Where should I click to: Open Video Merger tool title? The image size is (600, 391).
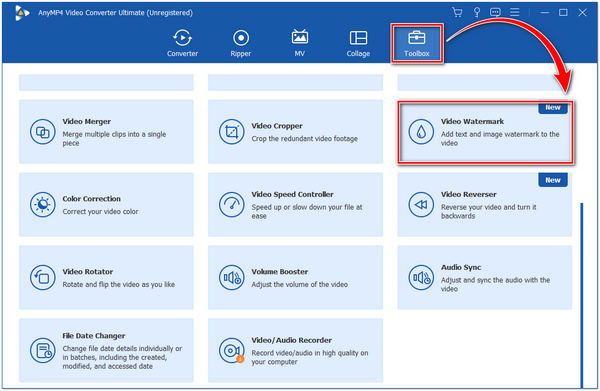pos(87,121)
